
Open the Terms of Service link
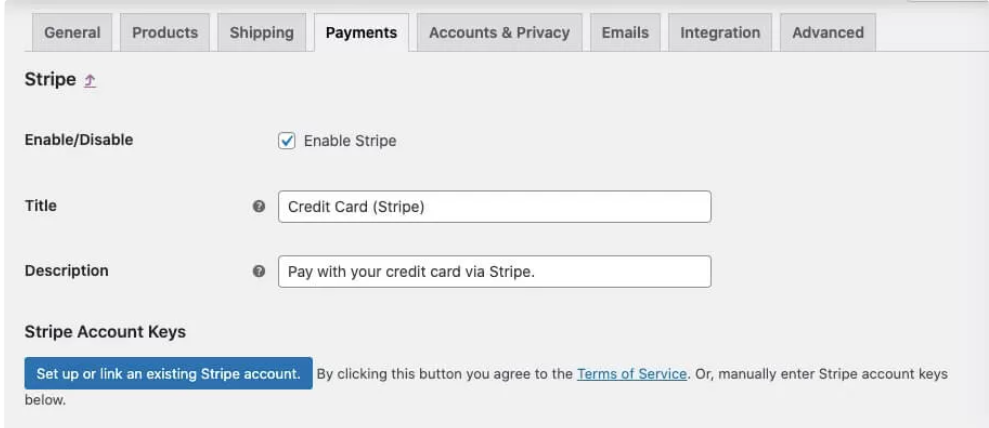point(632,374)
